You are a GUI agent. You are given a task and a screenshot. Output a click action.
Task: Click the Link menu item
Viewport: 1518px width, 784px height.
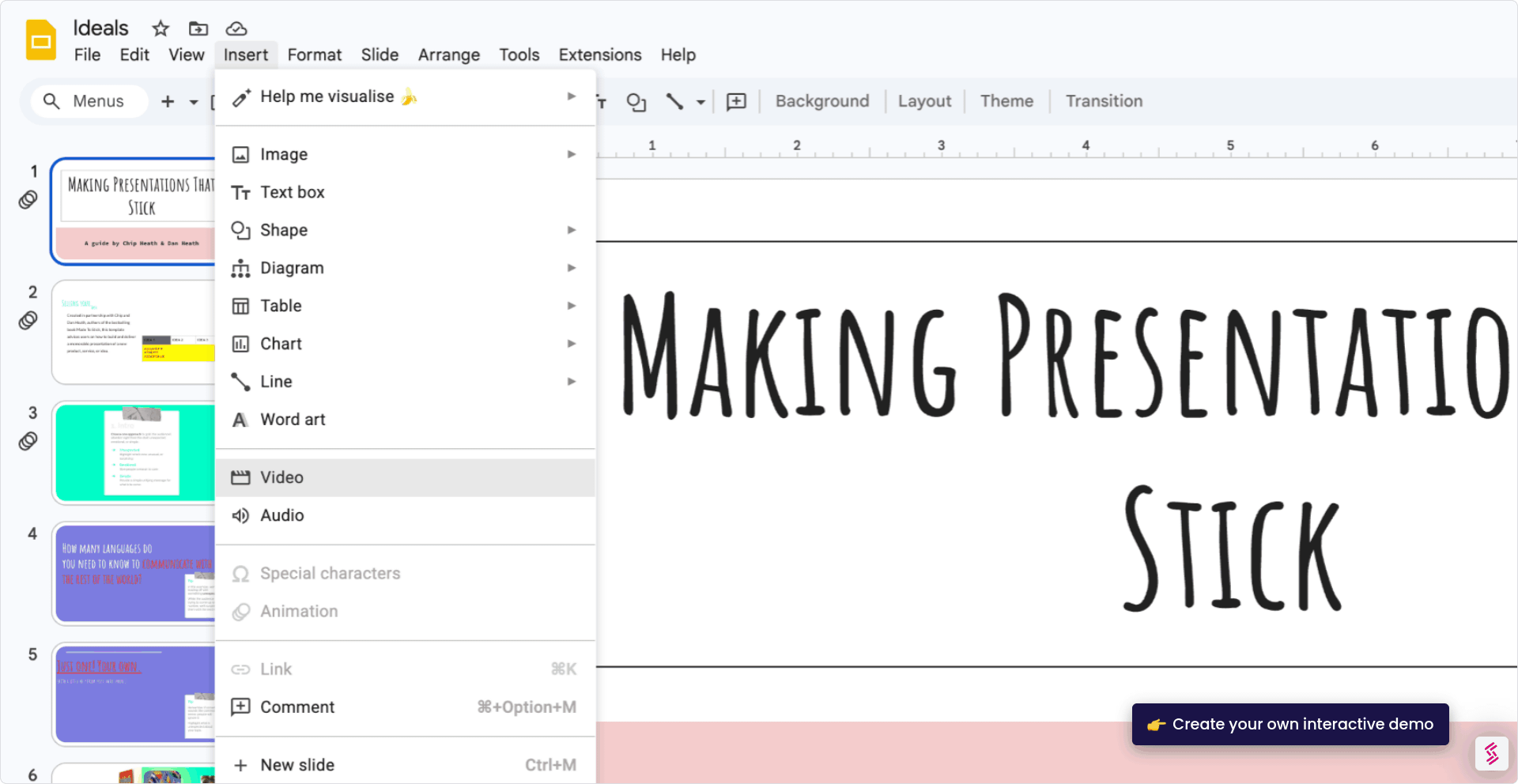pos(405,669)
